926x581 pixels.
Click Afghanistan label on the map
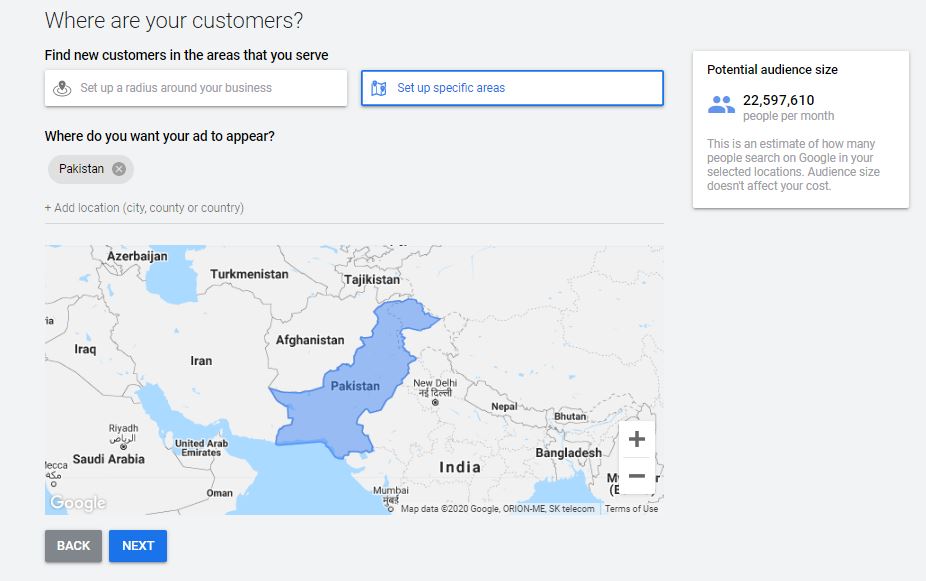click(310, 340)
